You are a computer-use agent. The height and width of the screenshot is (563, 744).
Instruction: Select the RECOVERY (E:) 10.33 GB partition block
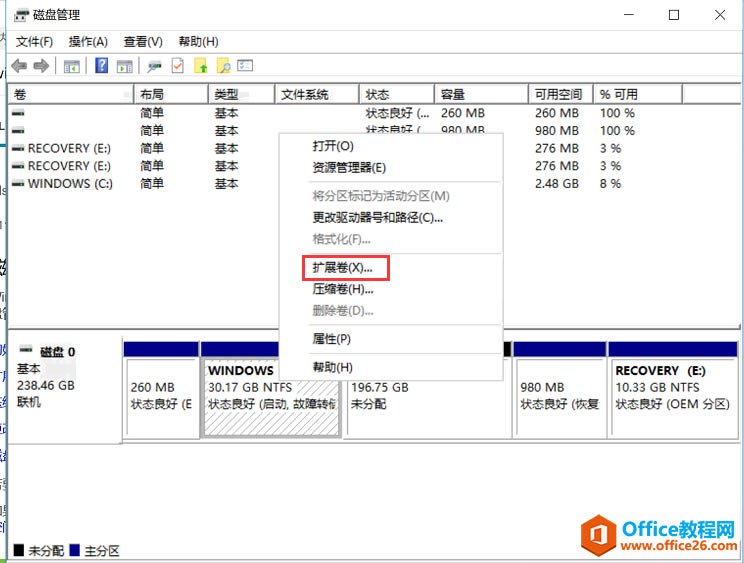673,396
